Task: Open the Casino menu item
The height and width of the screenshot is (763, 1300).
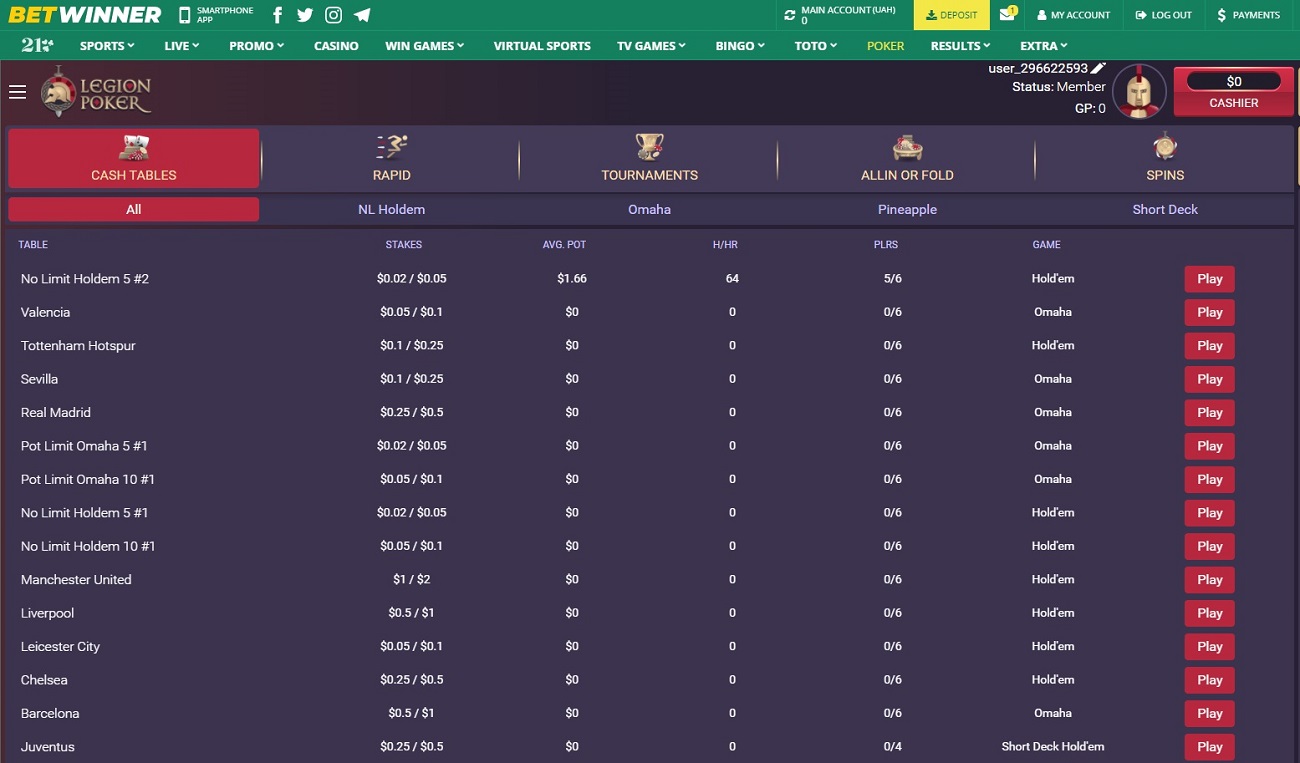Action: coord(336,45)
